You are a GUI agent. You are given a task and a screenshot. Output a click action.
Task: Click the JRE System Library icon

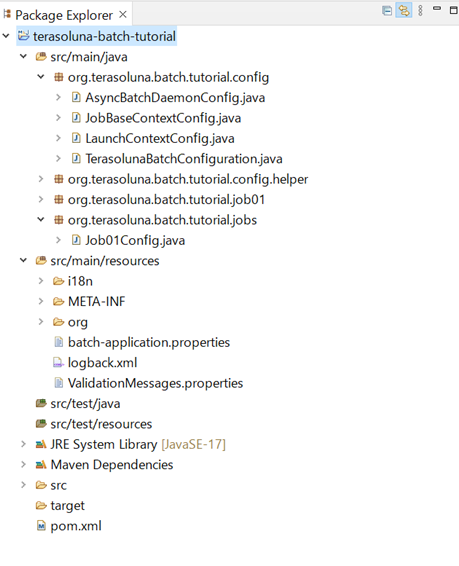click(41, 444)
